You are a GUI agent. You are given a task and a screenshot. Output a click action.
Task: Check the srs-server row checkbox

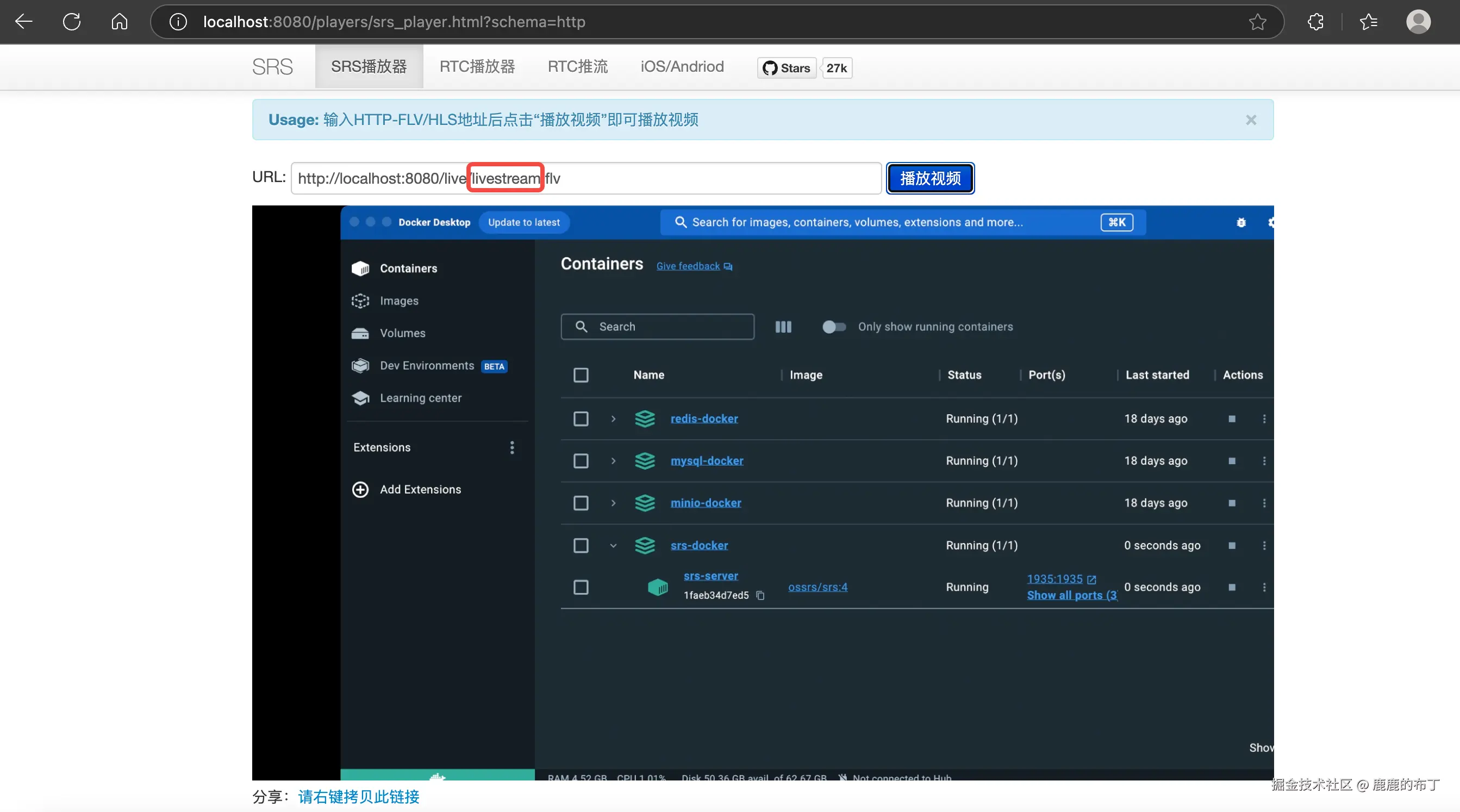[581, 587]
